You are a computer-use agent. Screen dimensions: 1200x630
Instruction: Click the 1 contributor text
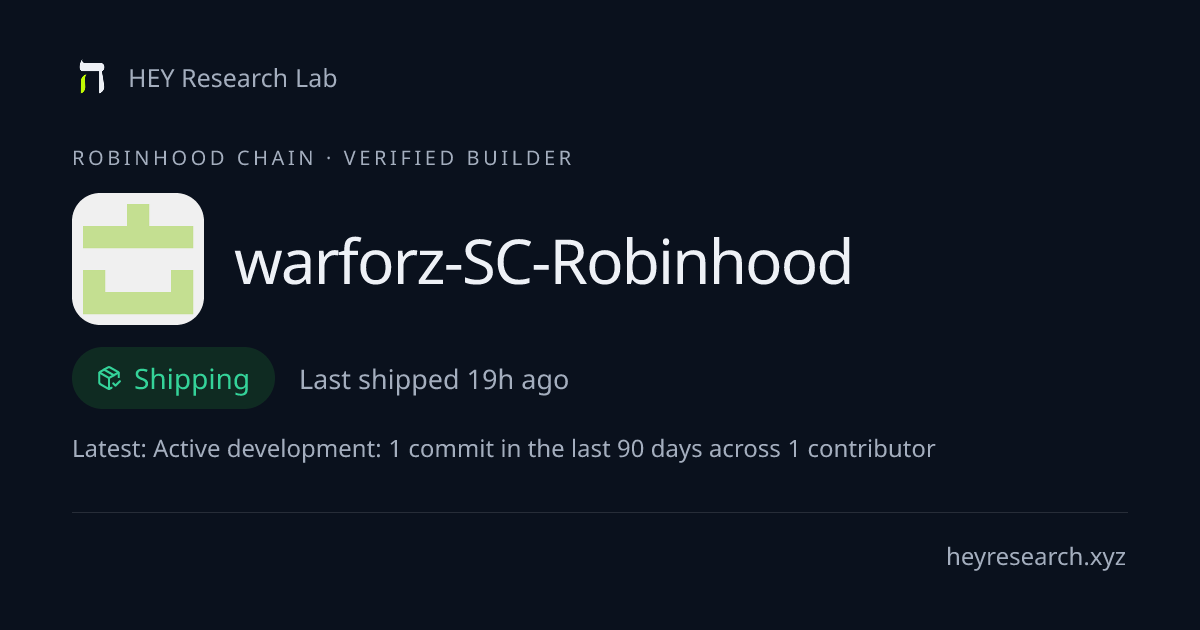point(862,449)
